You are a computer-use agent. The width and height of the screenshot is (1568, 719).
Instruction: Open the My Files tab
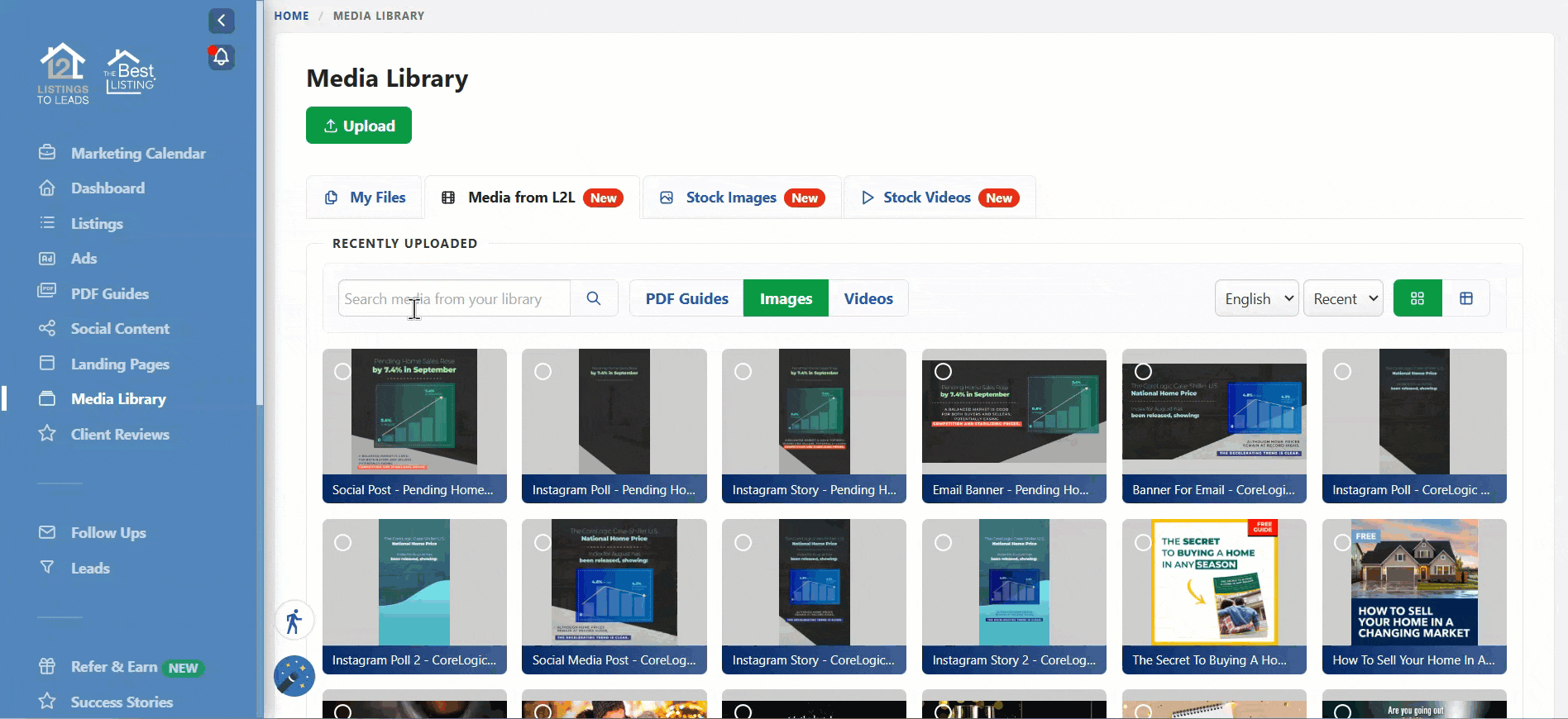click(x=365, y=198)
